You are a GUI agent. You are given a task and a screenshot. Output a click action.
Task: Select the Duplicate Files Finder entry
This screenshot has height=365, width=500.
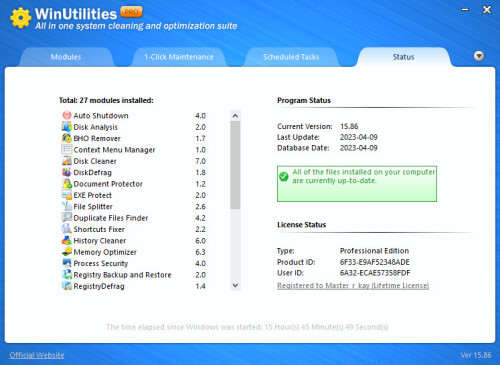coord(111,218)
